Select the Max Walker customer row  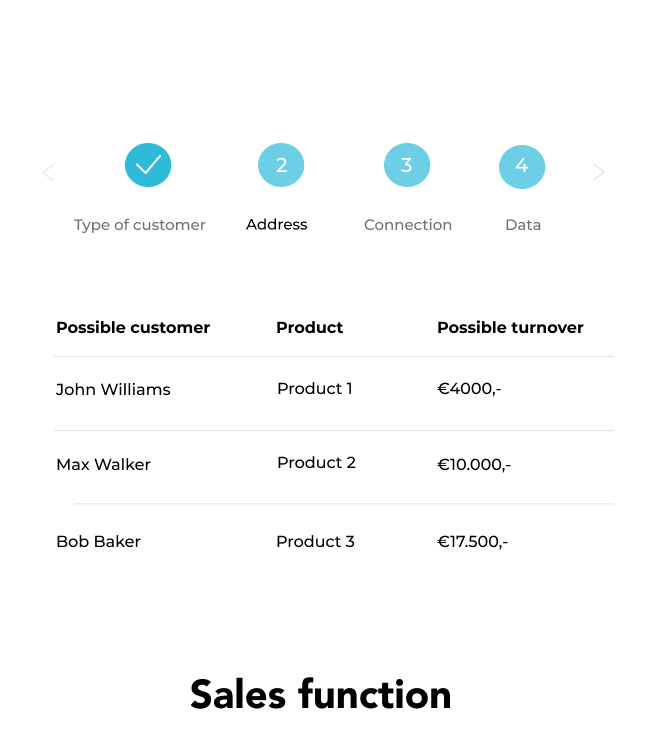pyautogui.click(x=334, y=467)
